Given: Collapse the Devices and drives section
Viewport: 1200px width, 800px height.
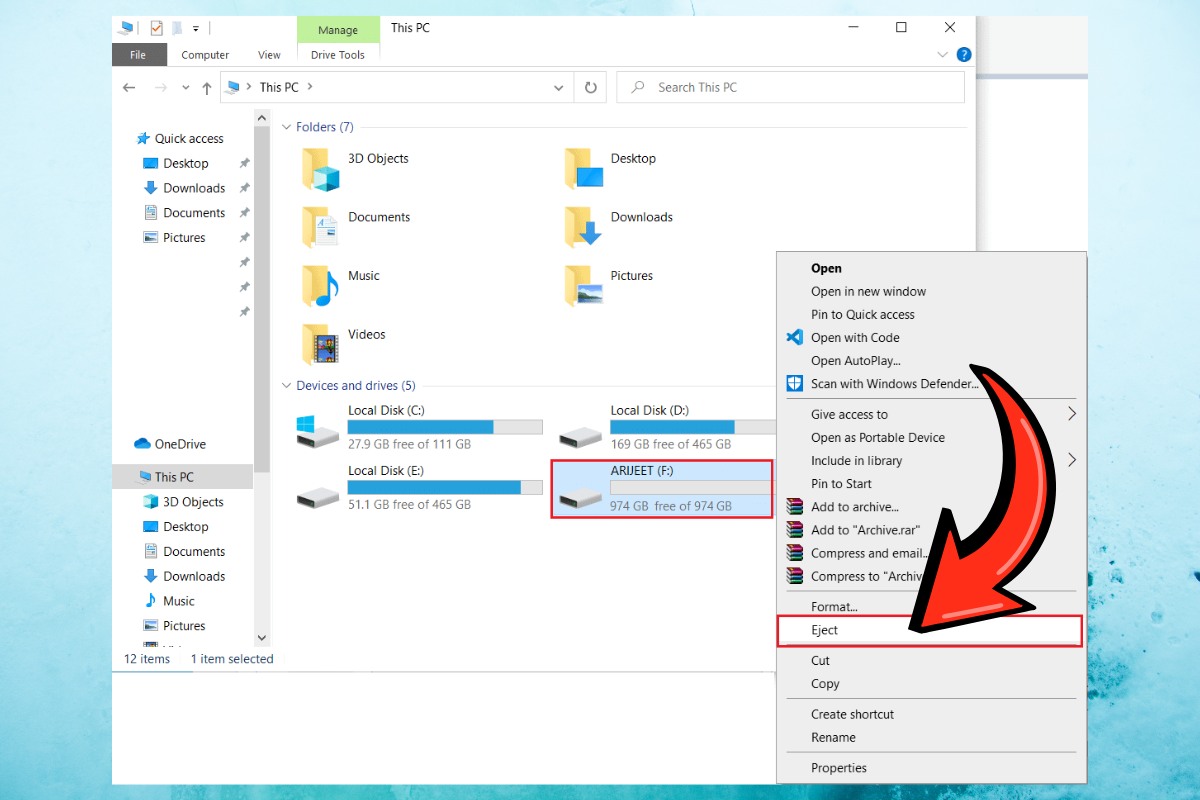Looking at the screenshot, I should [287, 385].
